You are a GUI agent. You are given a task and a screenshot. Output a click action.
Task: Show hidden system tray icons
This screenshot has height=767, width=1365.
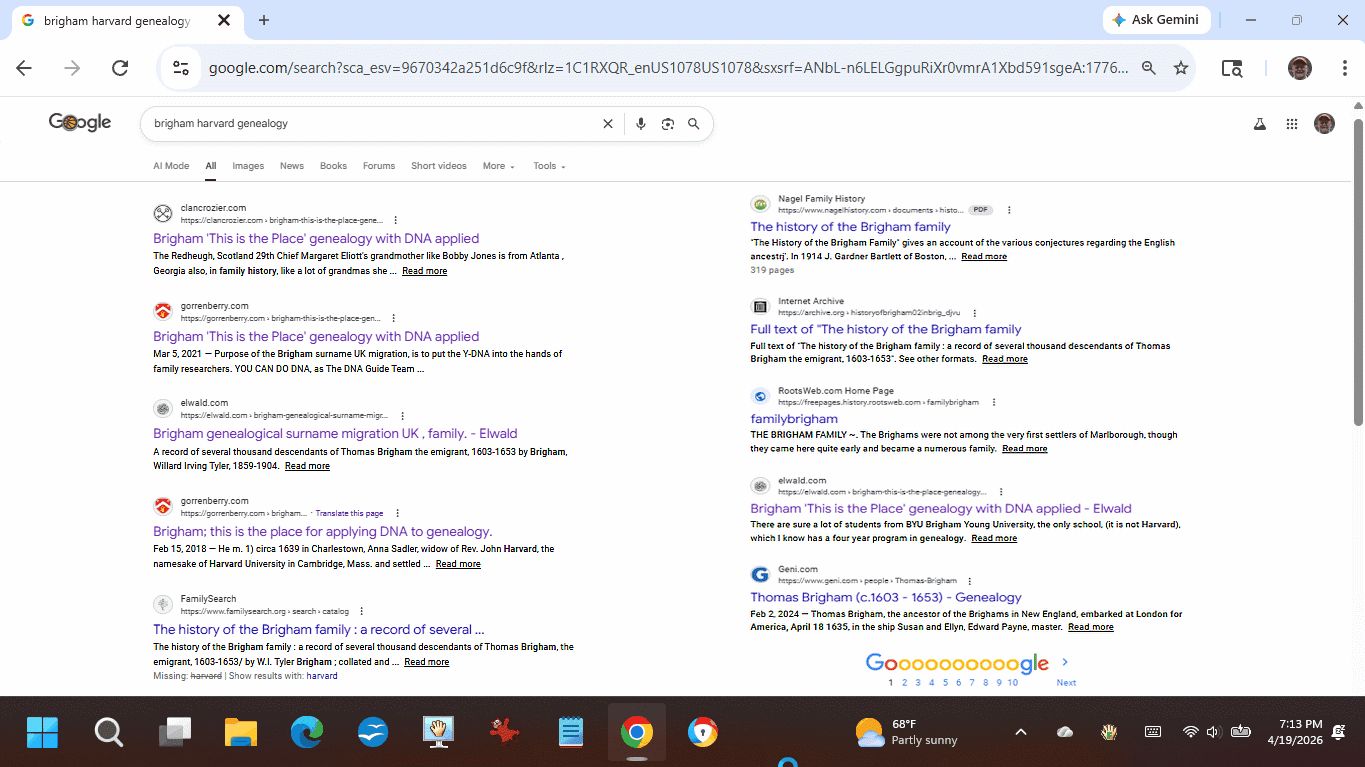click(x=1021, y=732)
